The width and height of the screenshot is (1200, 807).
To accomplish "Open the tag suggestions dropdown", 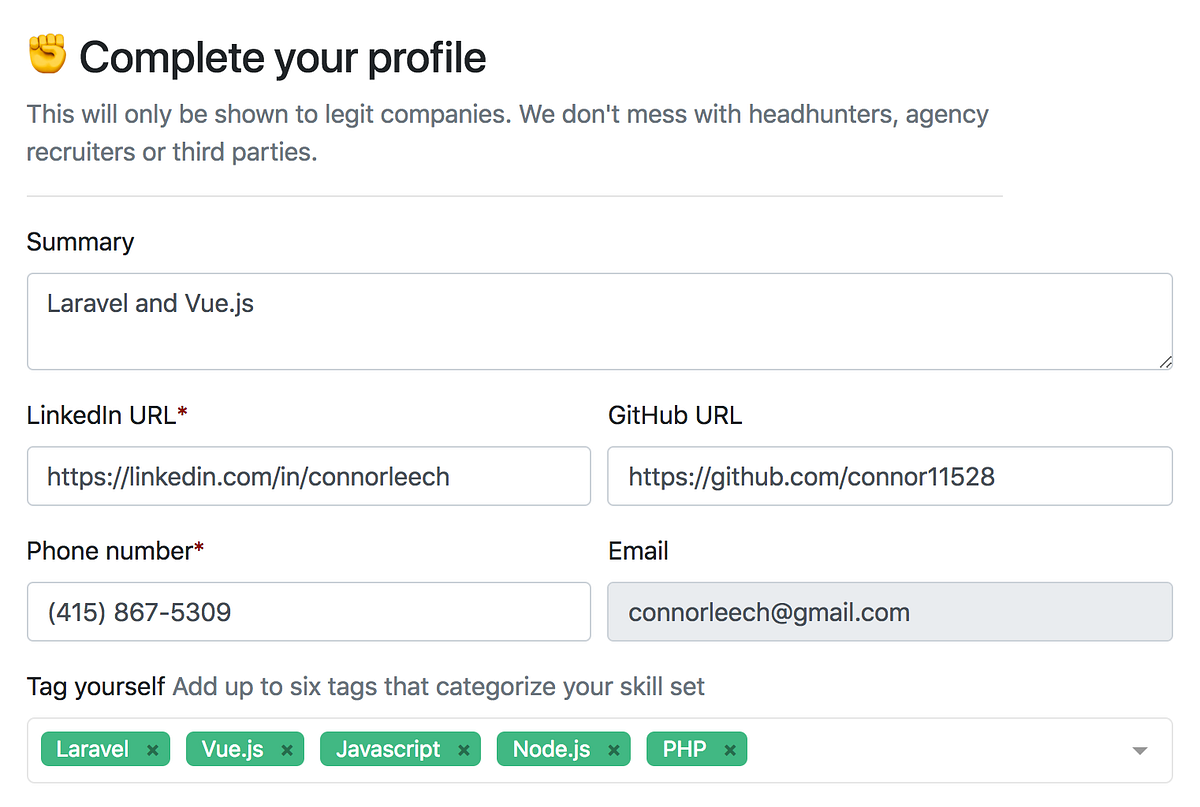I will coord(1140,748).
